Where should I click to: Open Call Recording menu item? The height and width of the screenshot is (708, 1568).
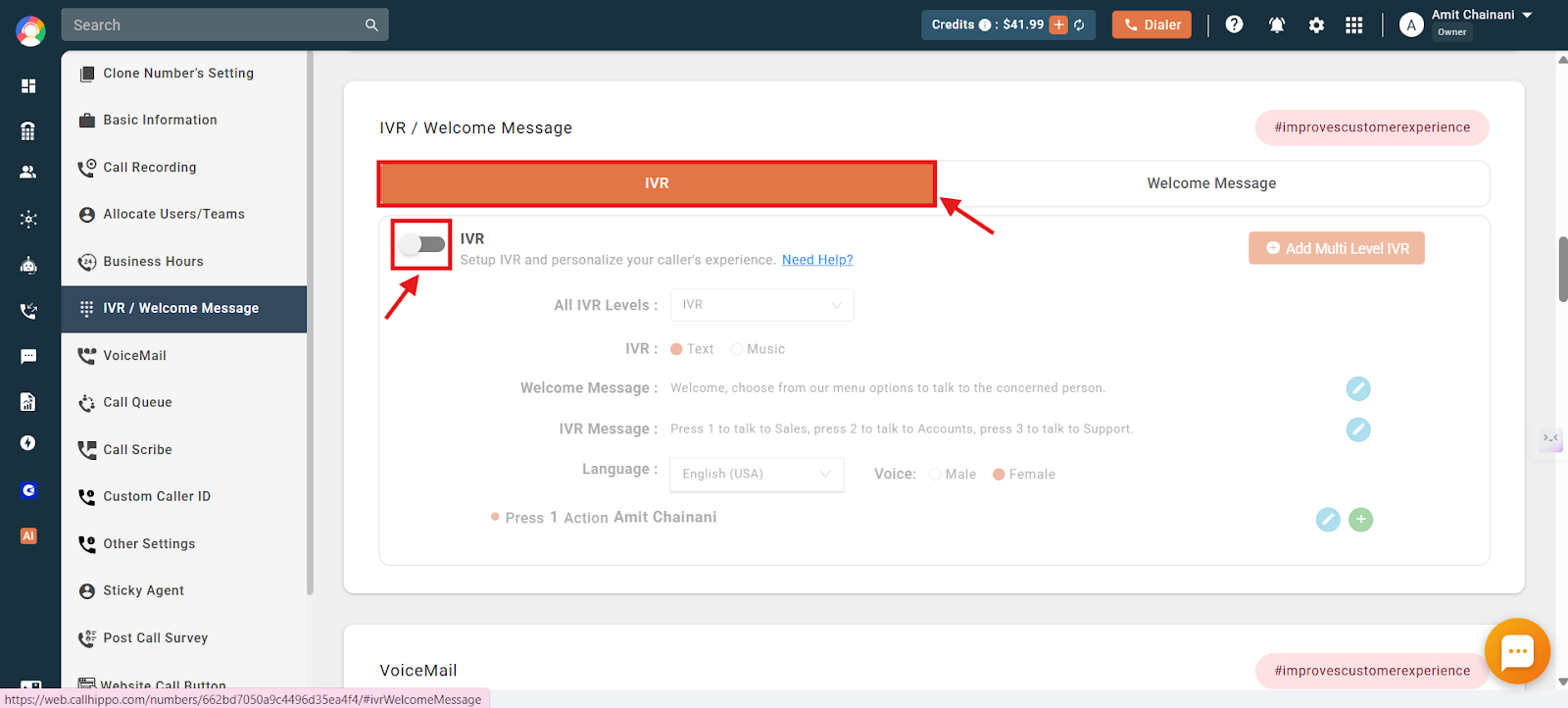tap(184, 168)
